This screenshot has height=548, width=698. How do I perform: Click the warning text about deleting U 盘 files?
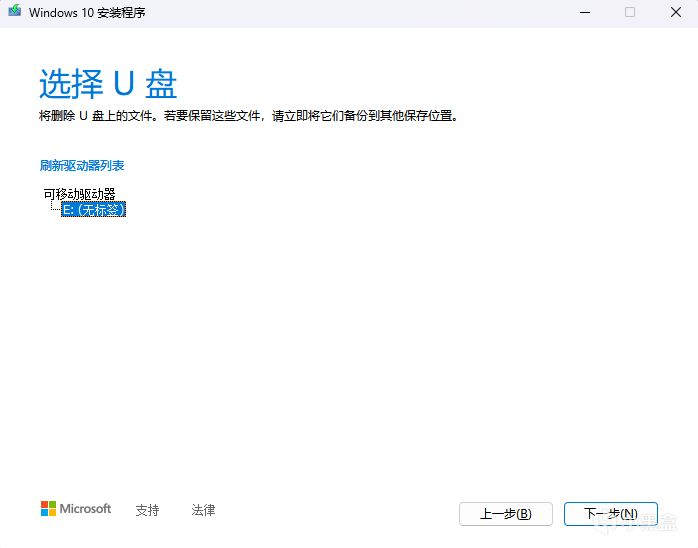pyautogui.click(x=248, y=116)
